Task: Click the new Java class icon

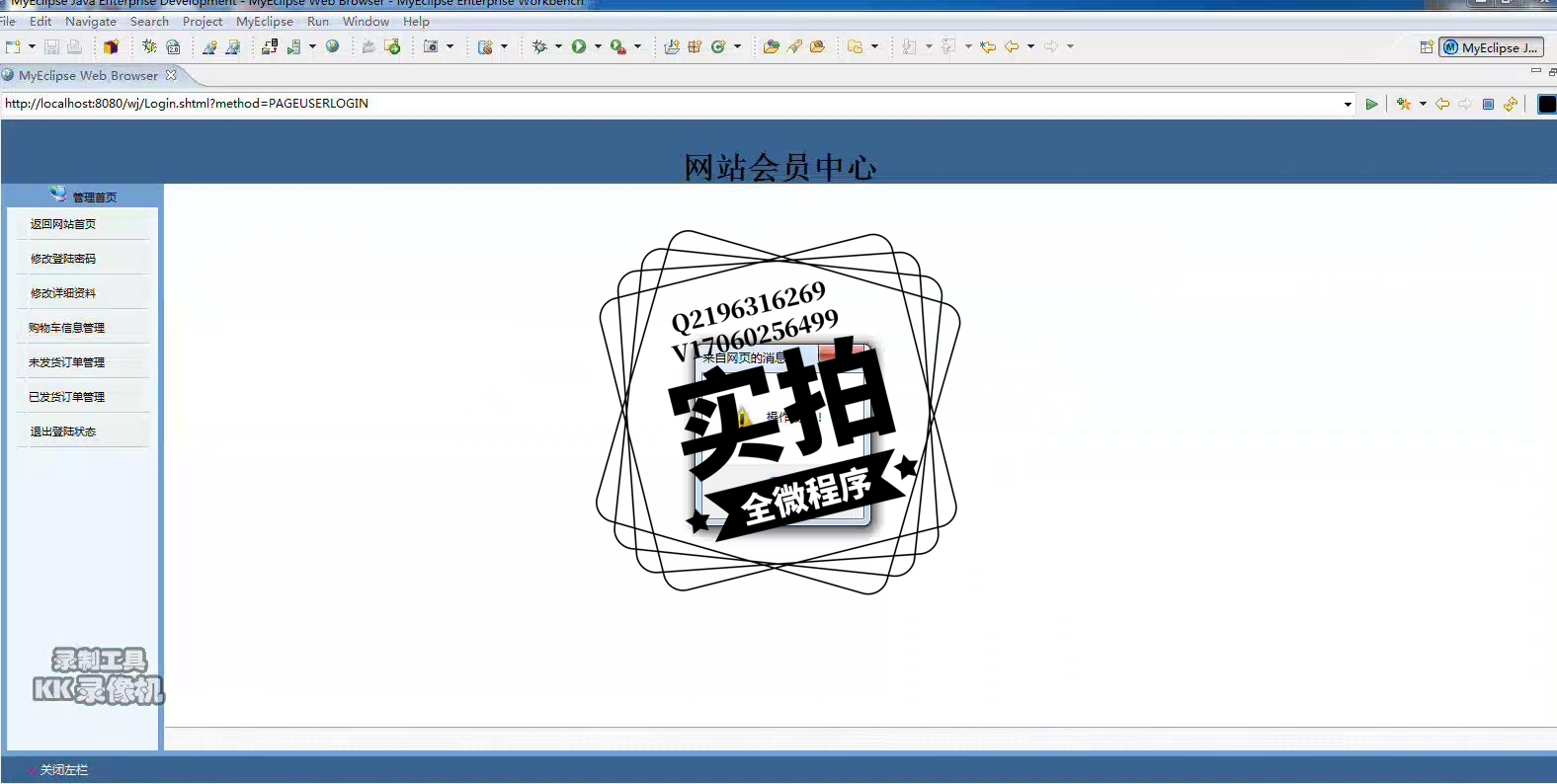Action: click(x=718, y=46)
